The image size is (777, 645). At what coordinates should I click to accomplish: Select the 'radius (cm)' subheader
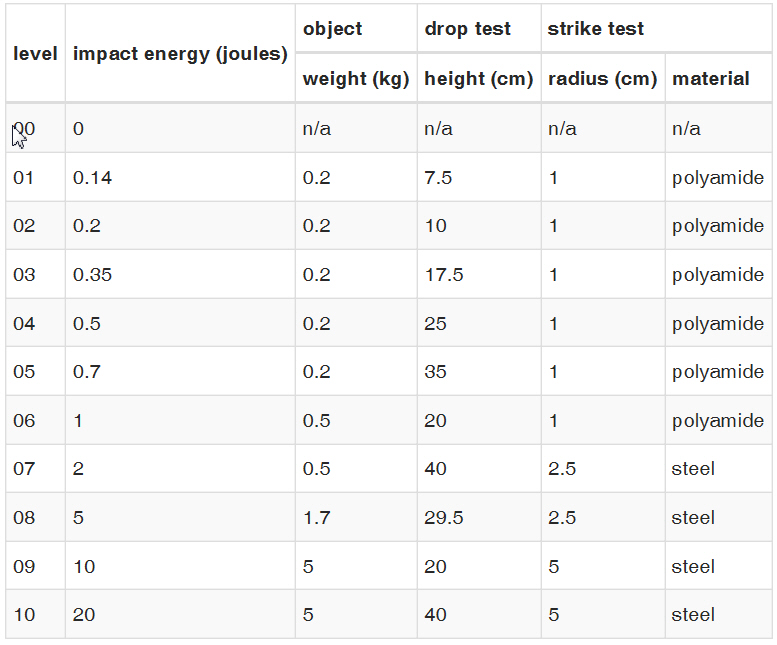603,79
